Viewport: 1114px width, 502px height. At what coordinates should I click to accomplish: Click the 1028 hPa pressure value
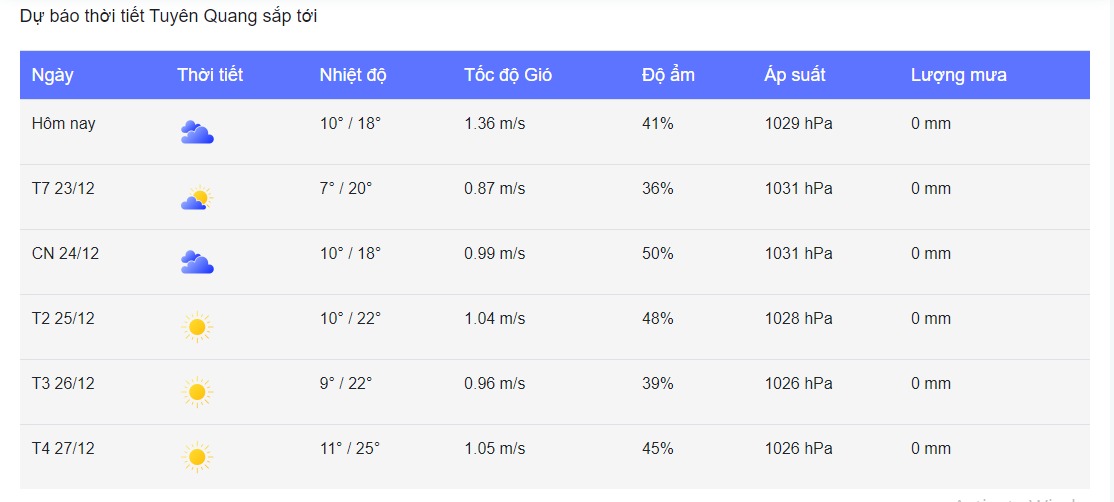coord(798,319)
